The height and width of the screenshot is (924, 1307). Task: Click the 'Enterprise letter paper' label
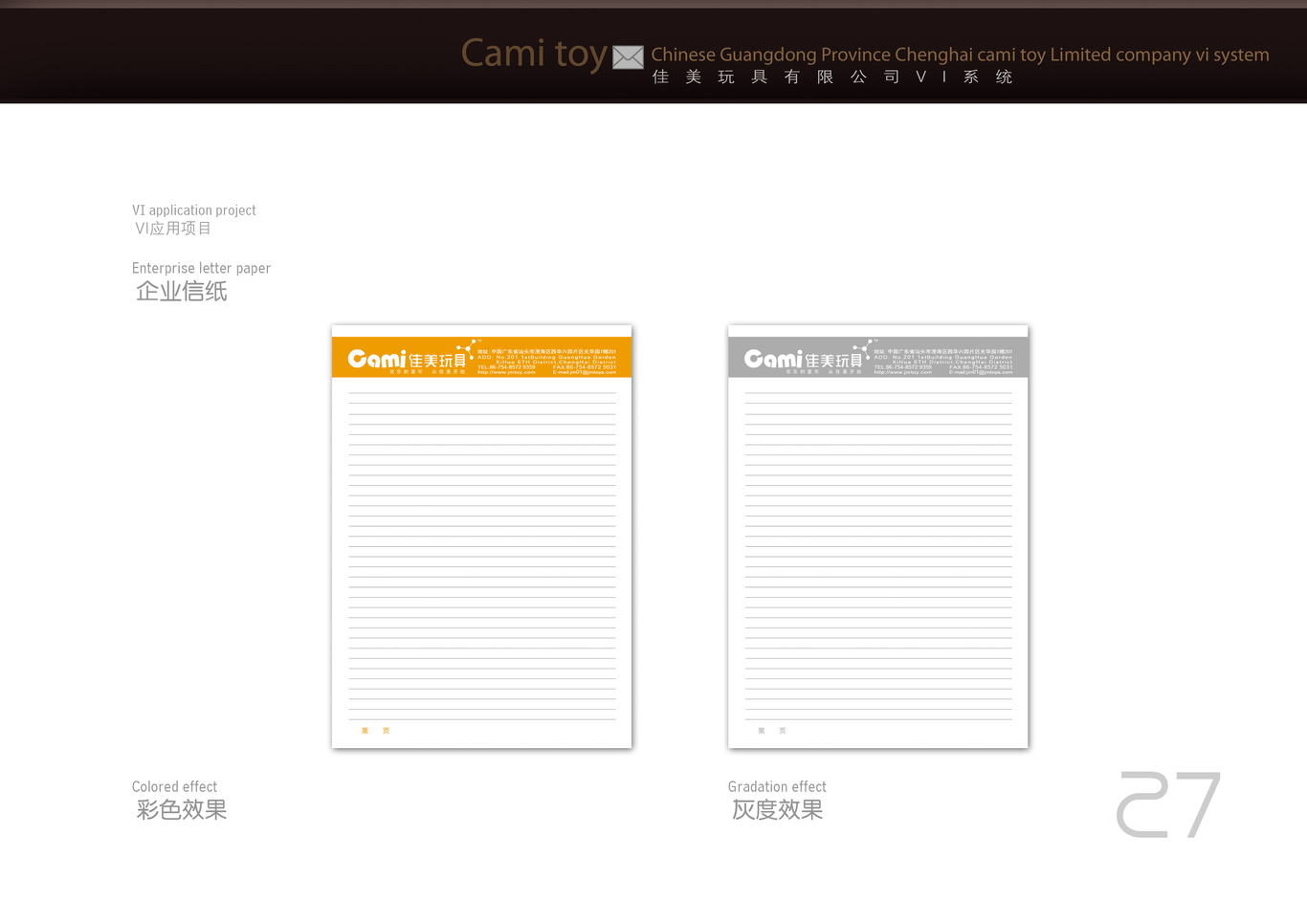[x=201, y=269]
